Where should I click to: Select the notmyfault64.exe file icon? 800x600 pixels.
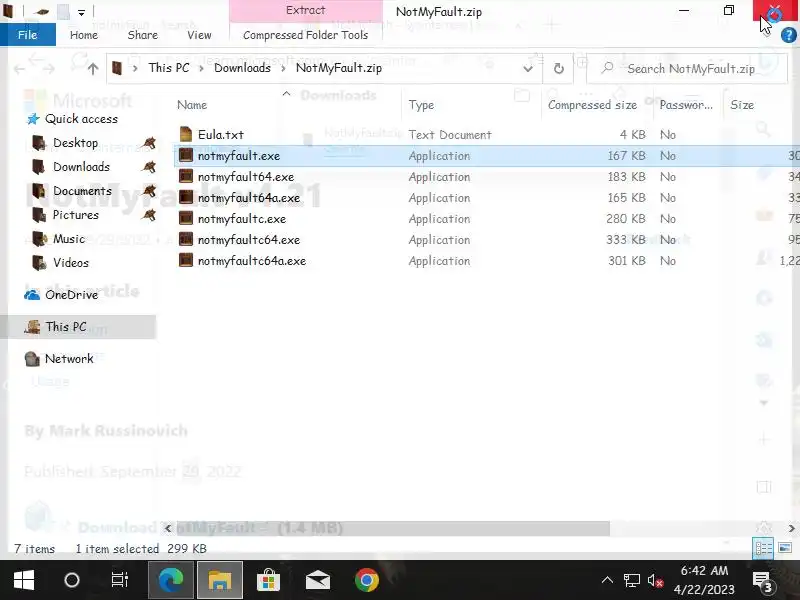[x=186, y=176]
